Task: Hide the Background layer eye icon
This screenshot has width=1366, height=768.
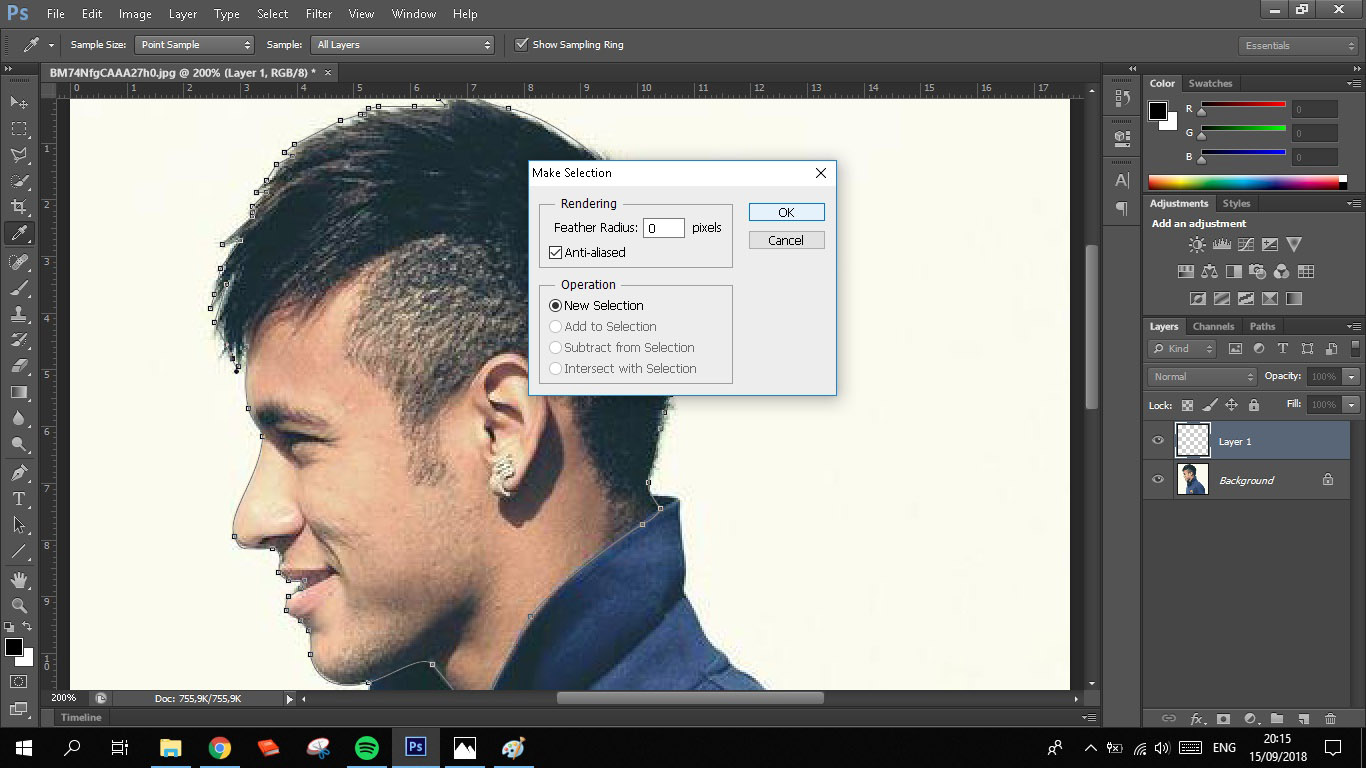Action: 1158,480
